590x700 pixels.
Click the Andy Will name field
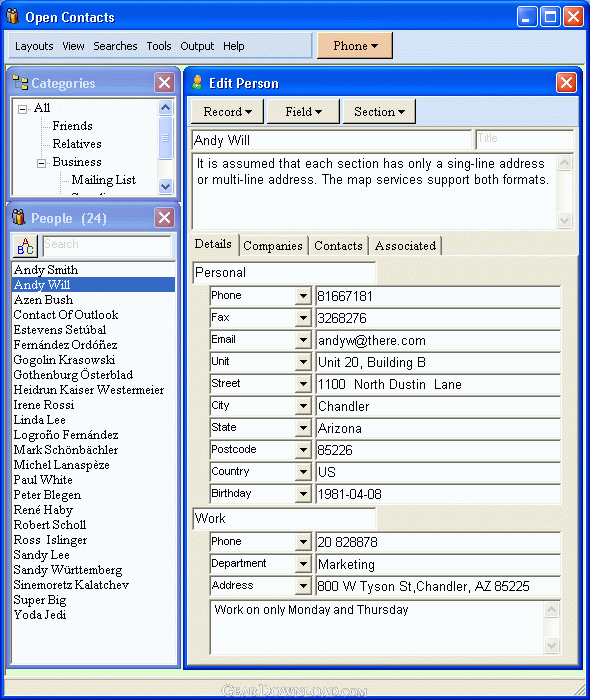click(x=332, y=140)
